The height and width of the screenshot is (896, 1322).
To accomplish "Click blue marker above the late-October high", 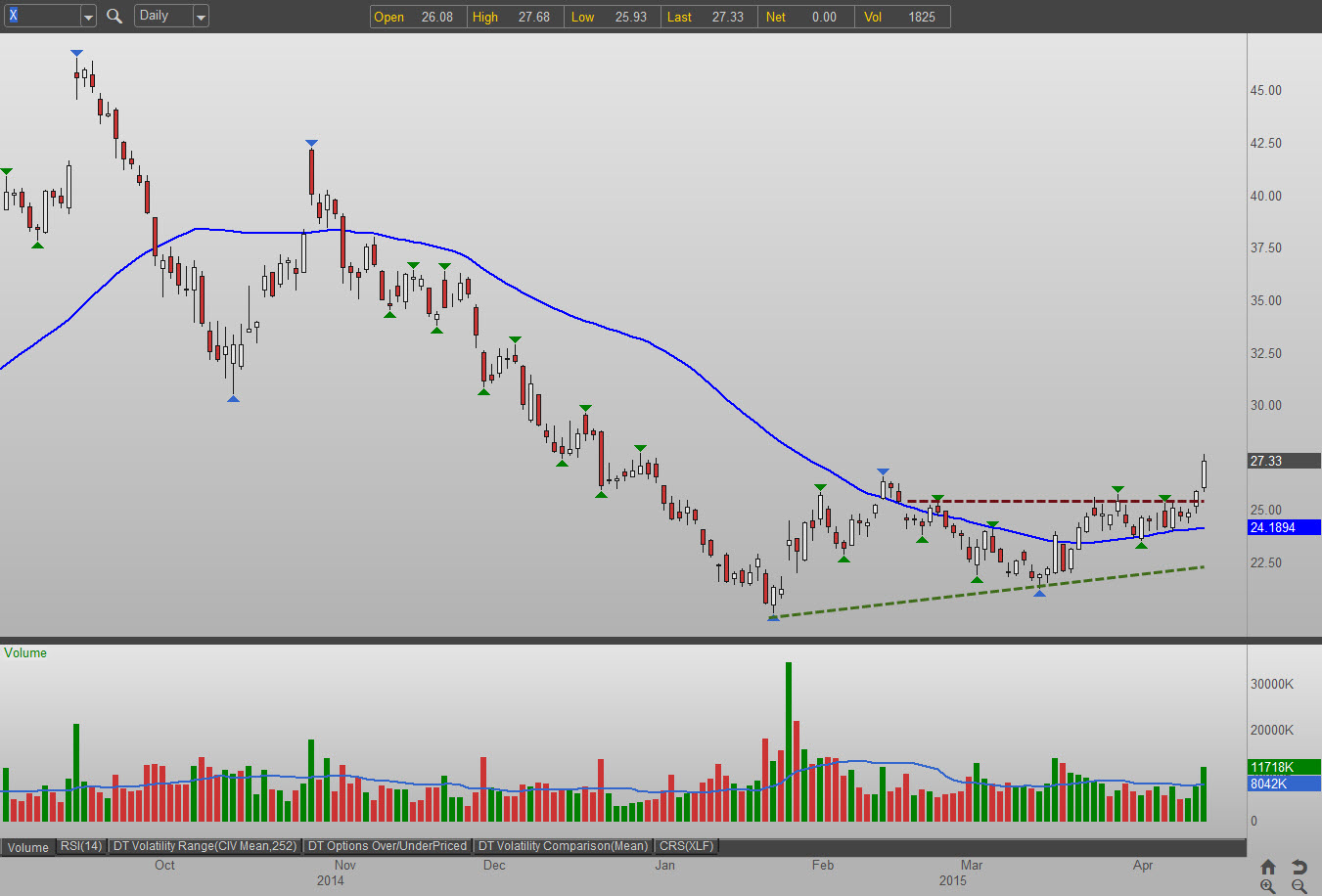I will click(x=311, y=144).
